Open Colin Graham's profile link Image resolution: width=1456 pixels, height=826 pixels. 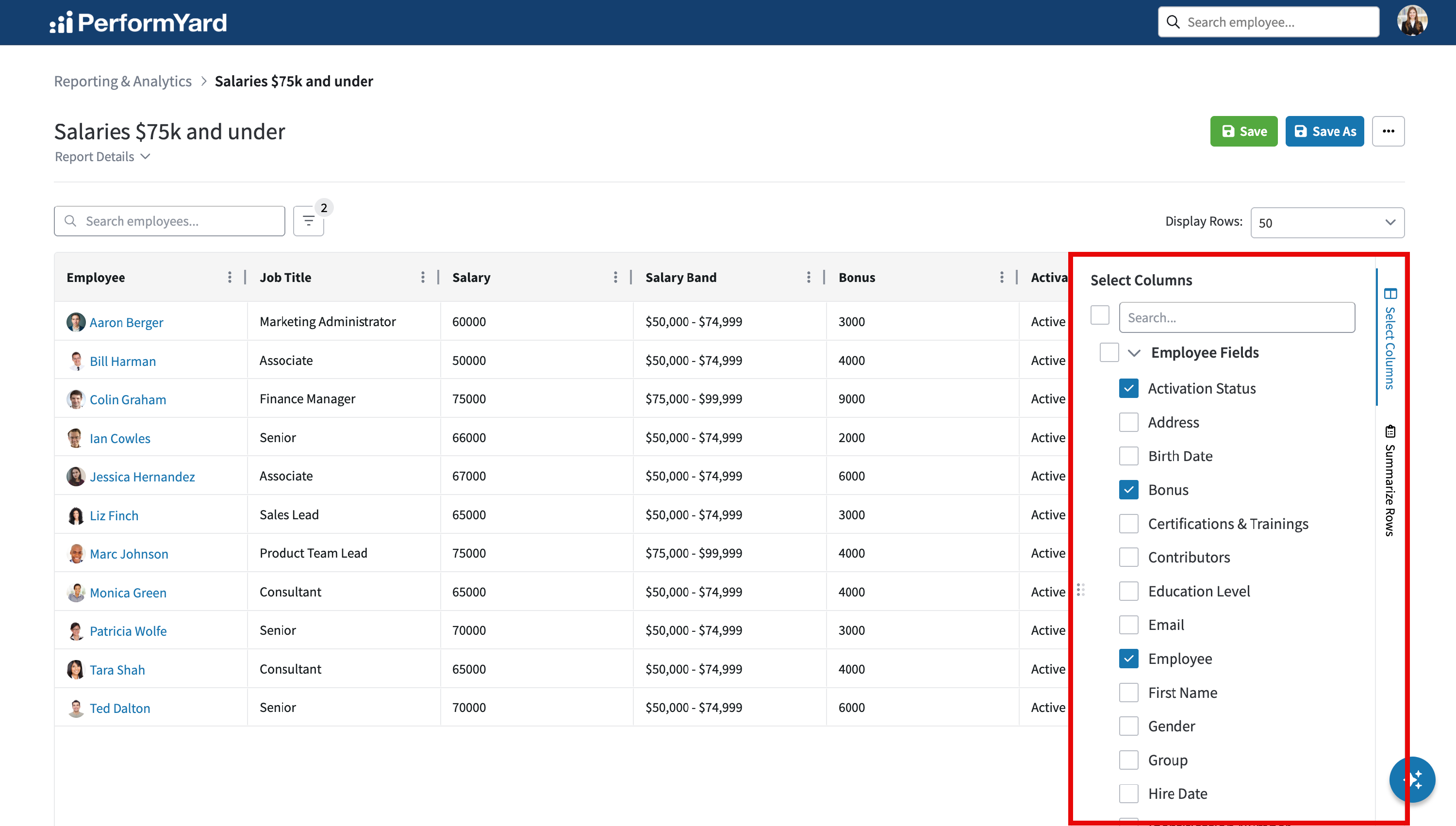coord(128,399)
